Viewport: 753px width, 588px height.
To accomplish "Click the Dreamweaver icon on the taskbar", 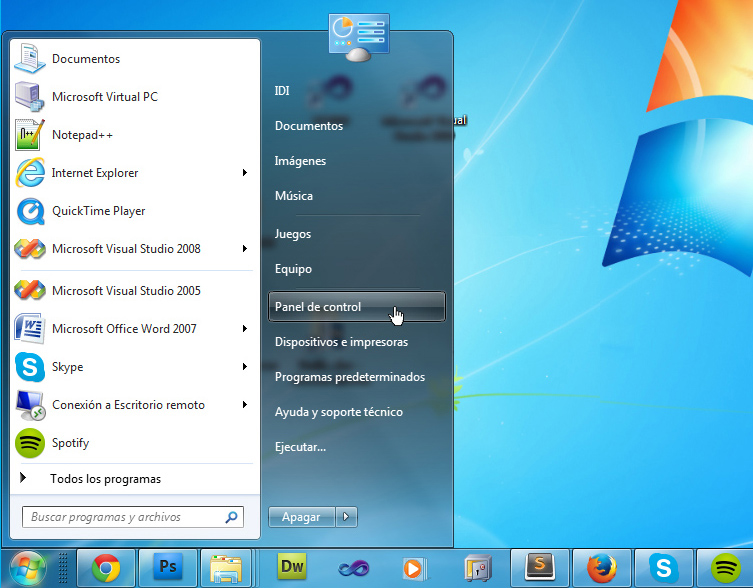I will (292, 567).
